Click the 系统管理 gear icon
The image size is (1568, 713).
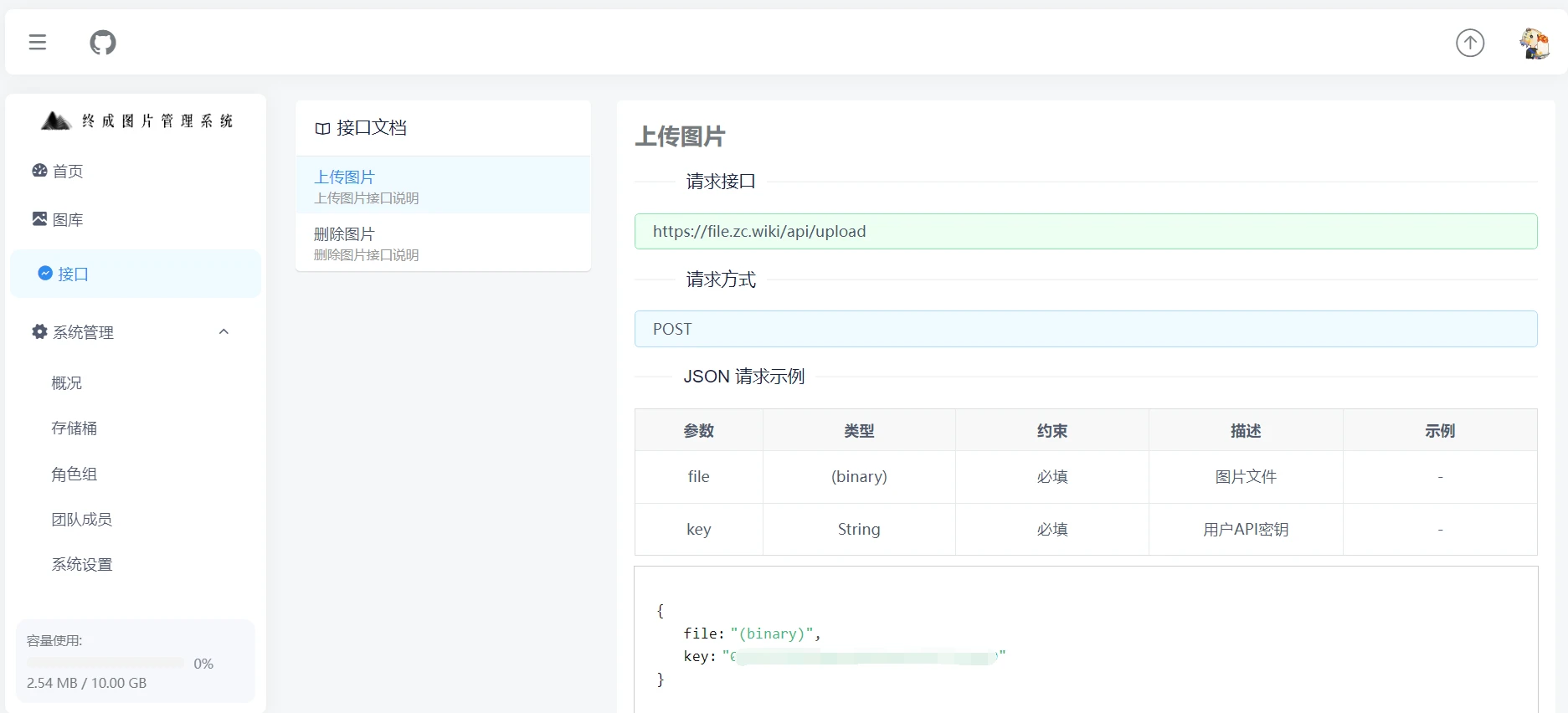pos(39,332)
